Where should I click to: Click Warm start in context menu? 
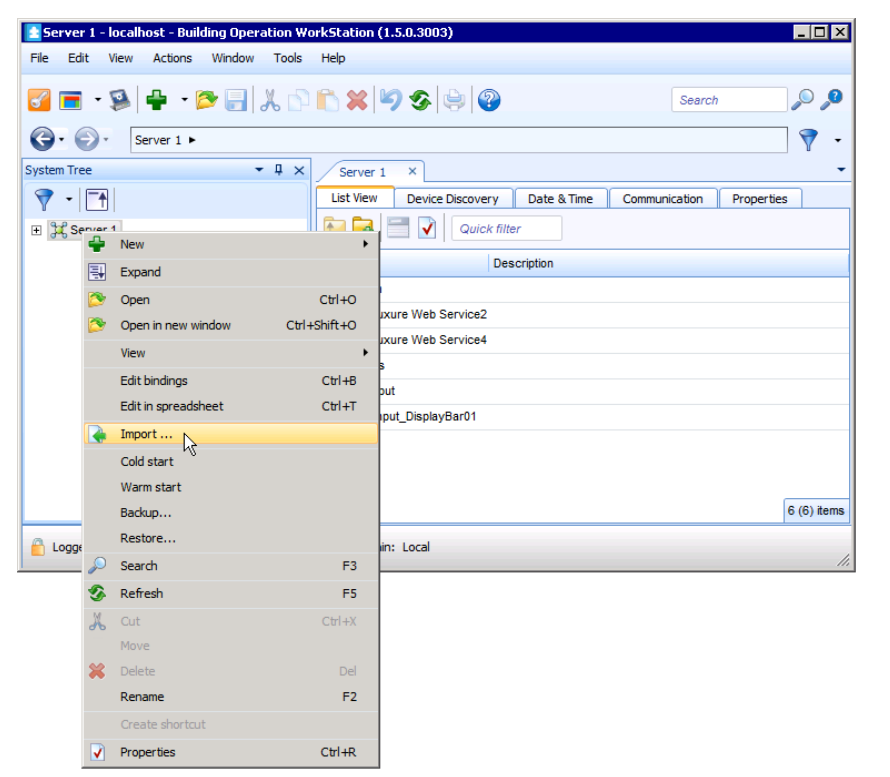pyautogui.click(x=151, y=487)
